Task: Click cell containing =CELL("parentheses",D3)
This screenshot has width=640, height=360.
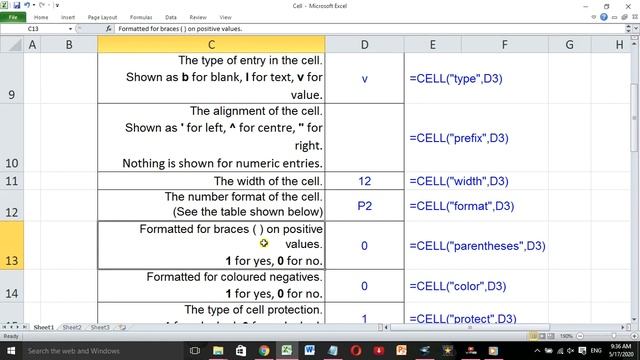Action: pos(478,246)
